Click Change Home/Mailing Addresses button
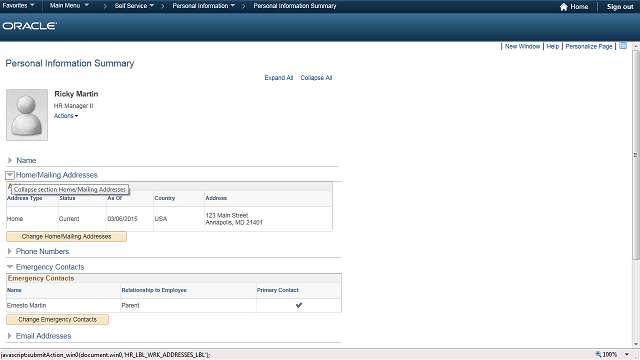This screenshot has height=360, width=640. 66,236
